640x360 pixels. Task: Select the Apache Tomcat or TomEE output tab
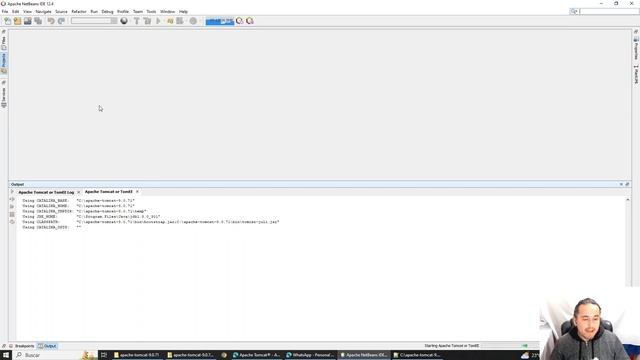coord(108,191)
